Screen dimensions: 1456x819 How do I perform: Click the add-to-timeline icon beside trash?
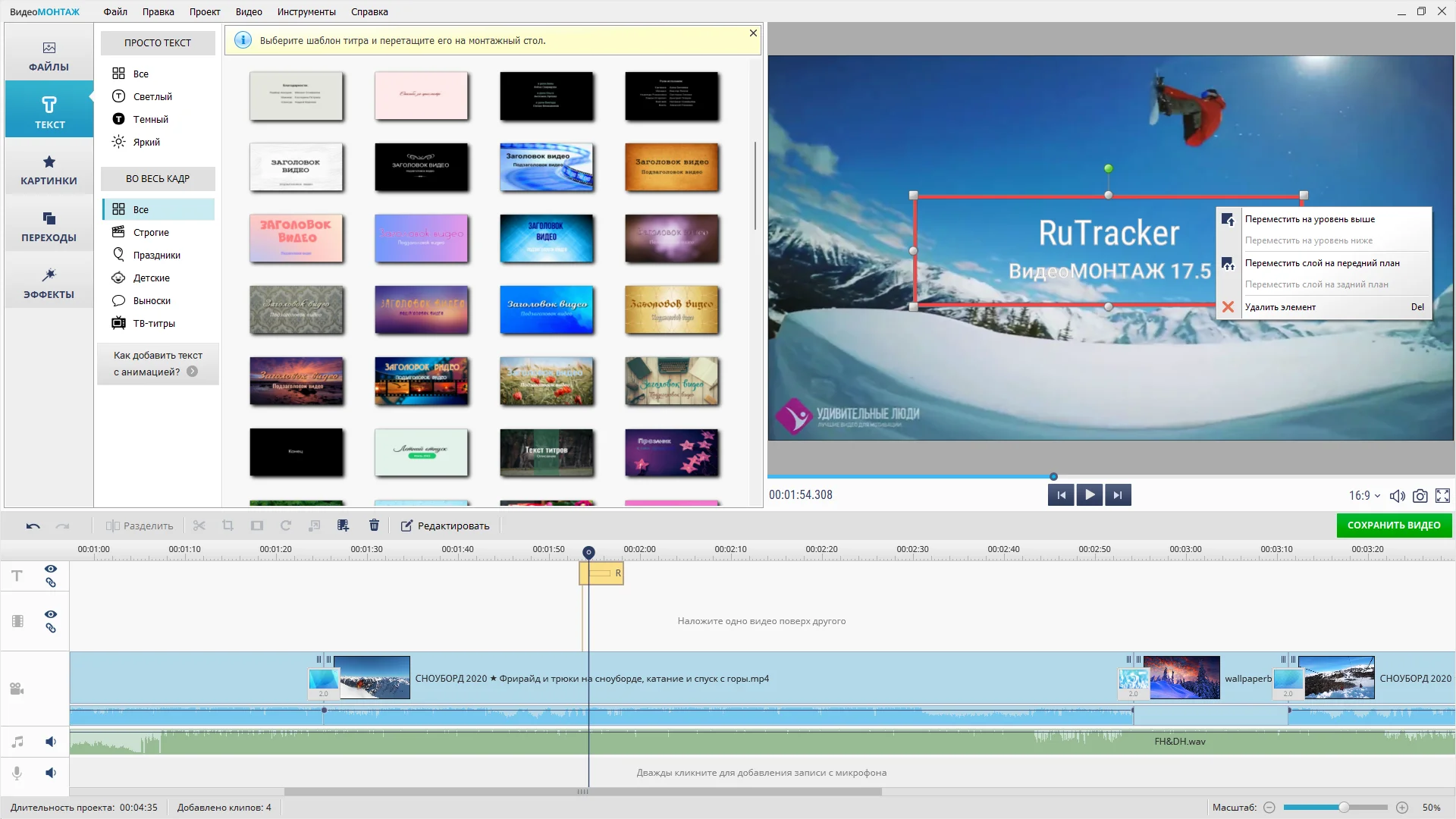click(343, 526)
